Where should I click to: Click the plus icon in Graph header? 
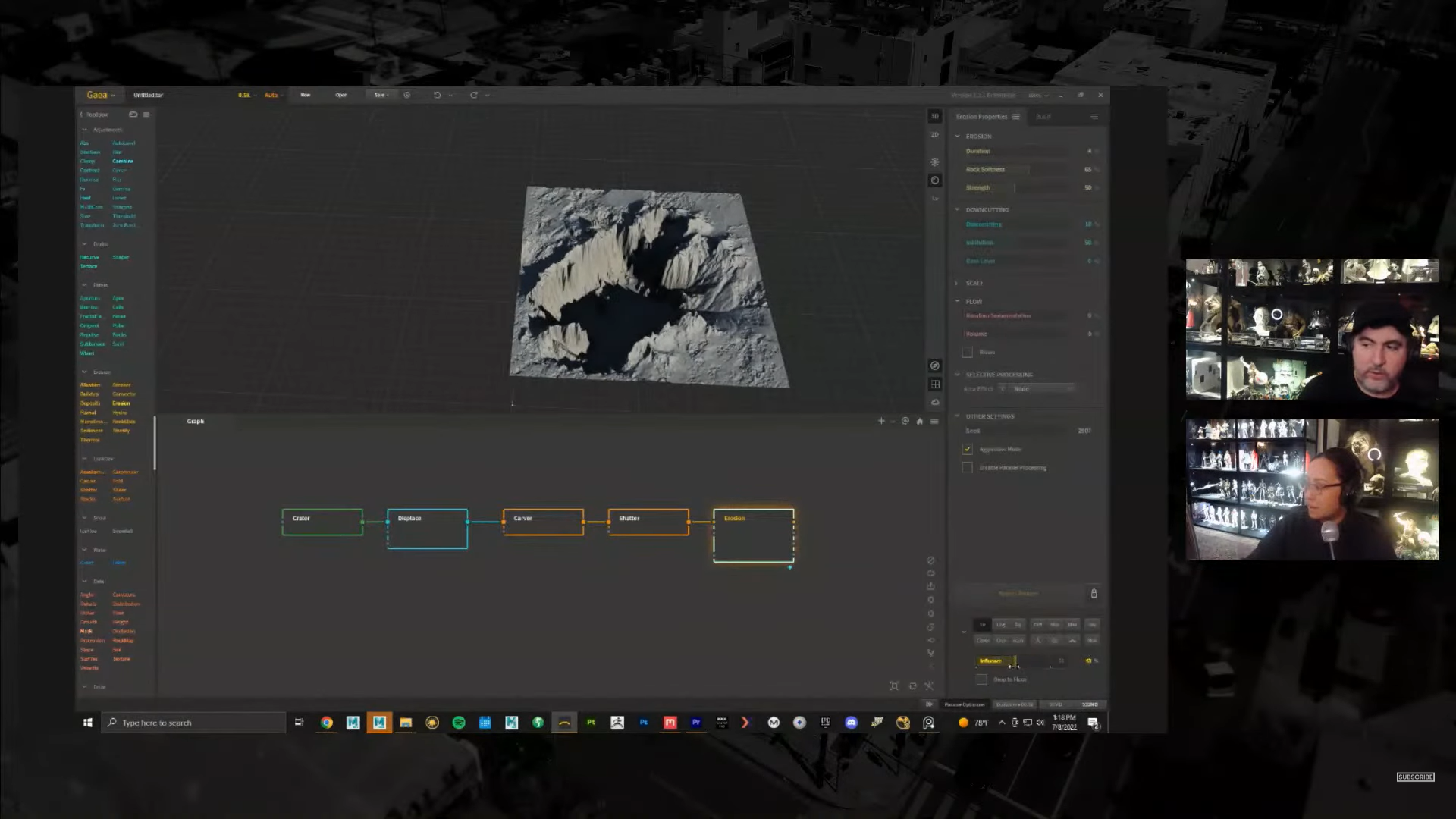point(881,421)
